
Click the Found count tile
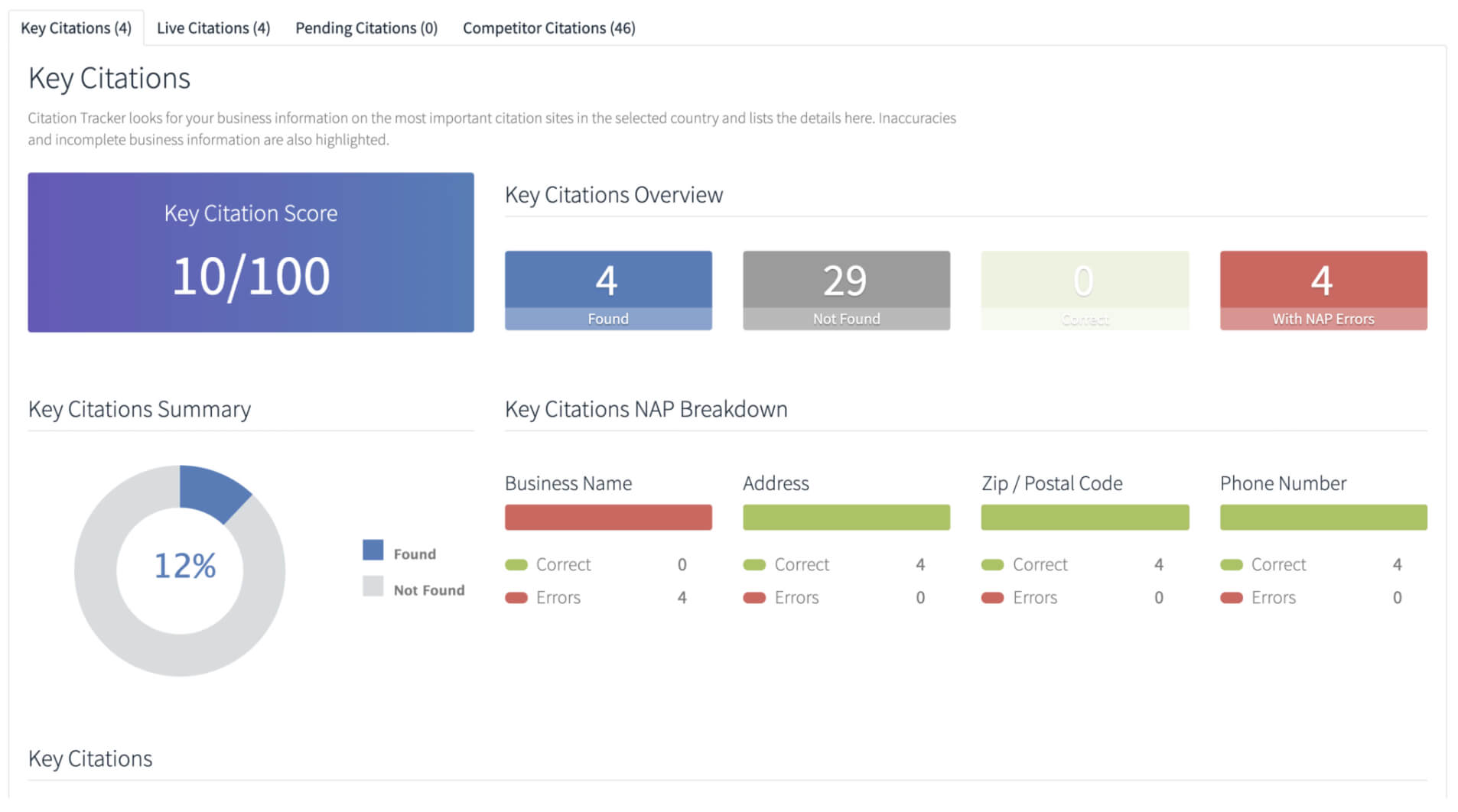(607, 290)
